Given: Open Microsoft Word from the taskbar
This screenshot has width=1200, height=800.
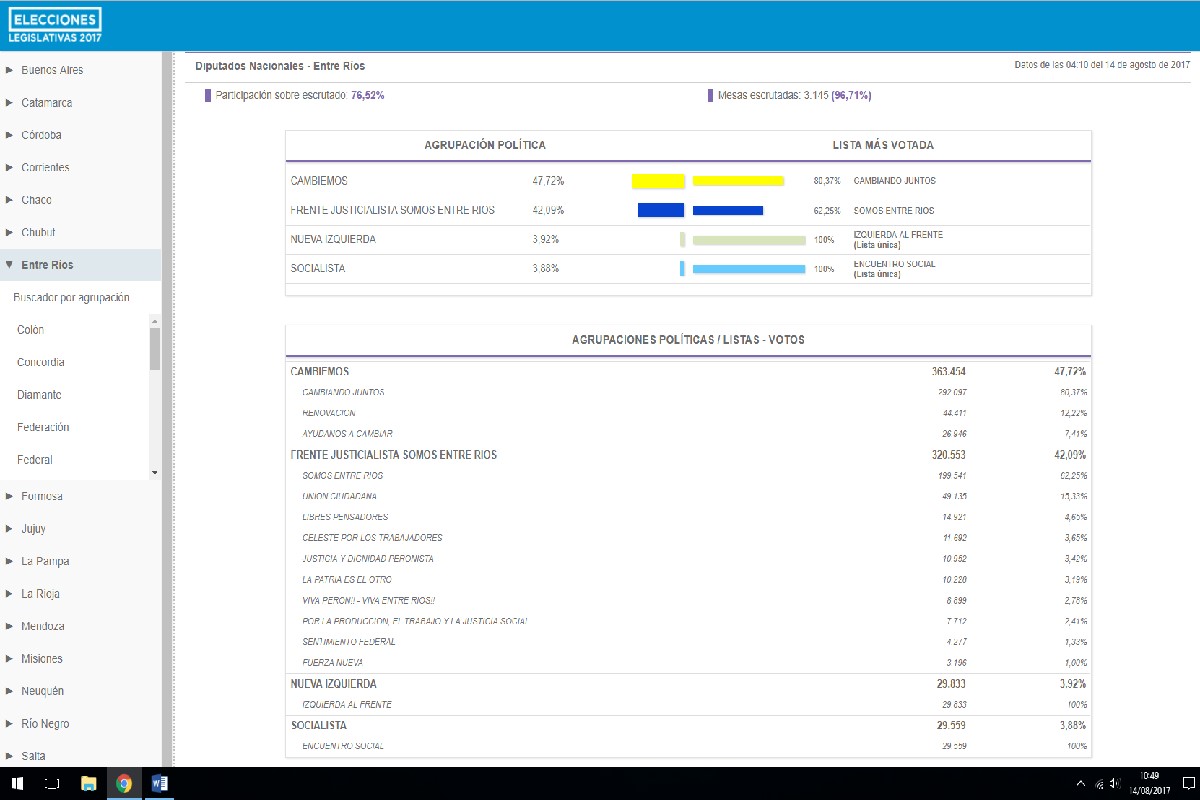Looking at the screenshot, I should [x=159, y=784].
